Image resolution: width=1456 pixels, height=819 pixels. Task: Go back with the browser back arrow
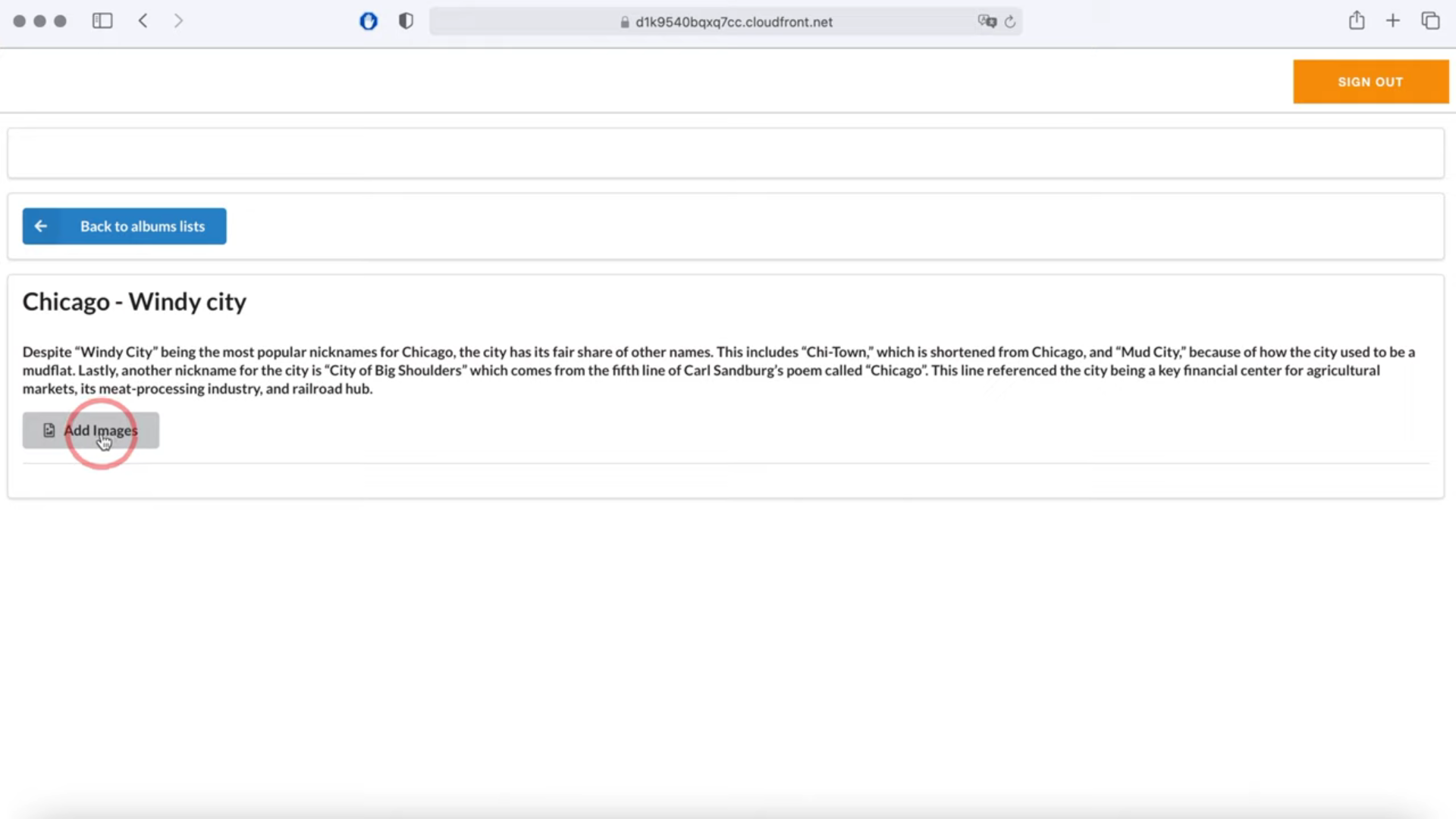(143, 21)
